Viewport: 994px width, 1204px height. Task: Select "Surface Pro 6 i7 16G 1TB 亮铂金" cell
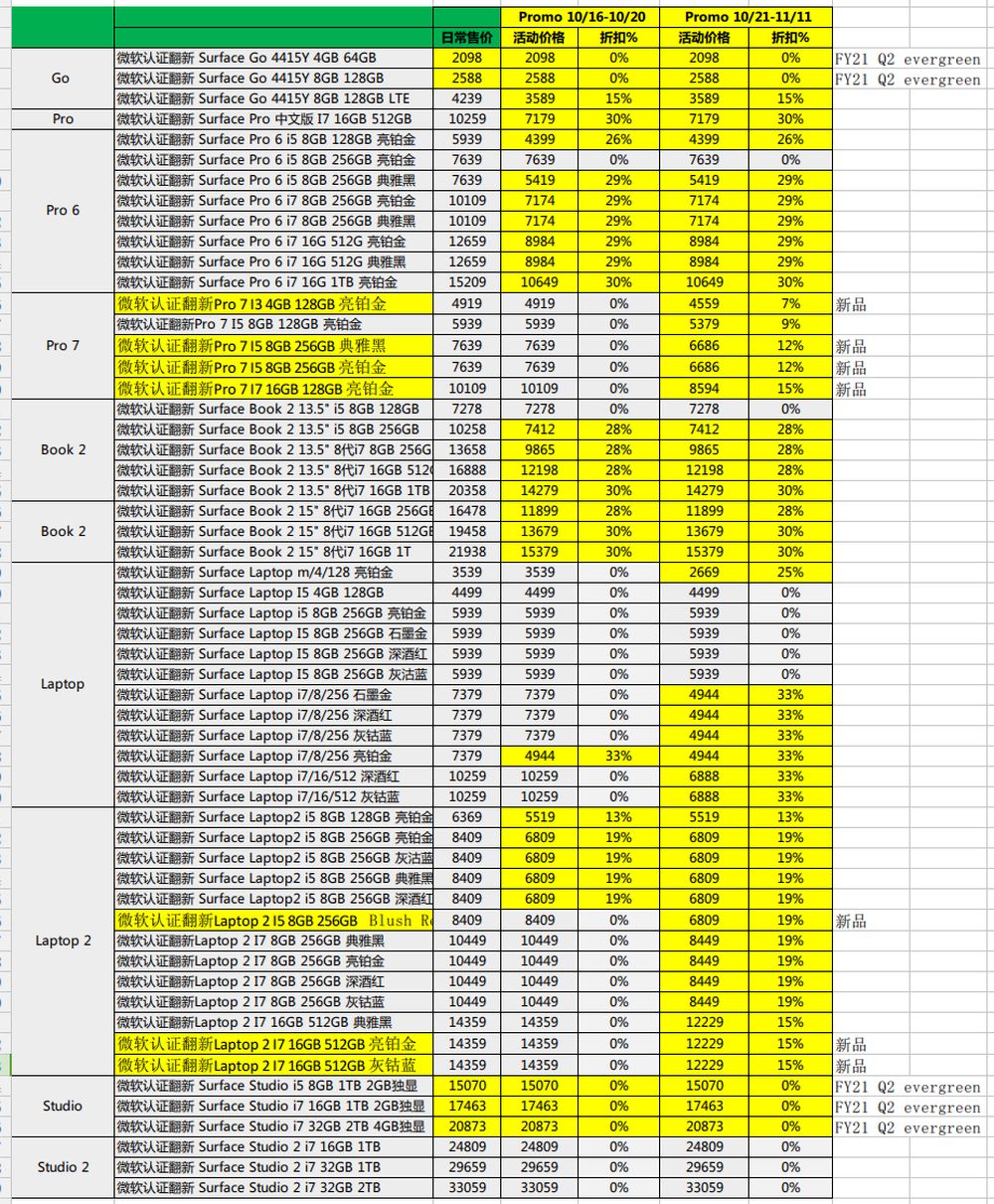click(273, 282)
